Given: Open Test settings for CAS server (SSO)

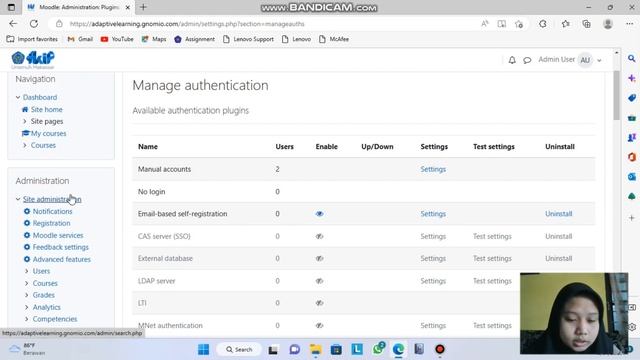Looking at the screenshot, I should (492, 236).
